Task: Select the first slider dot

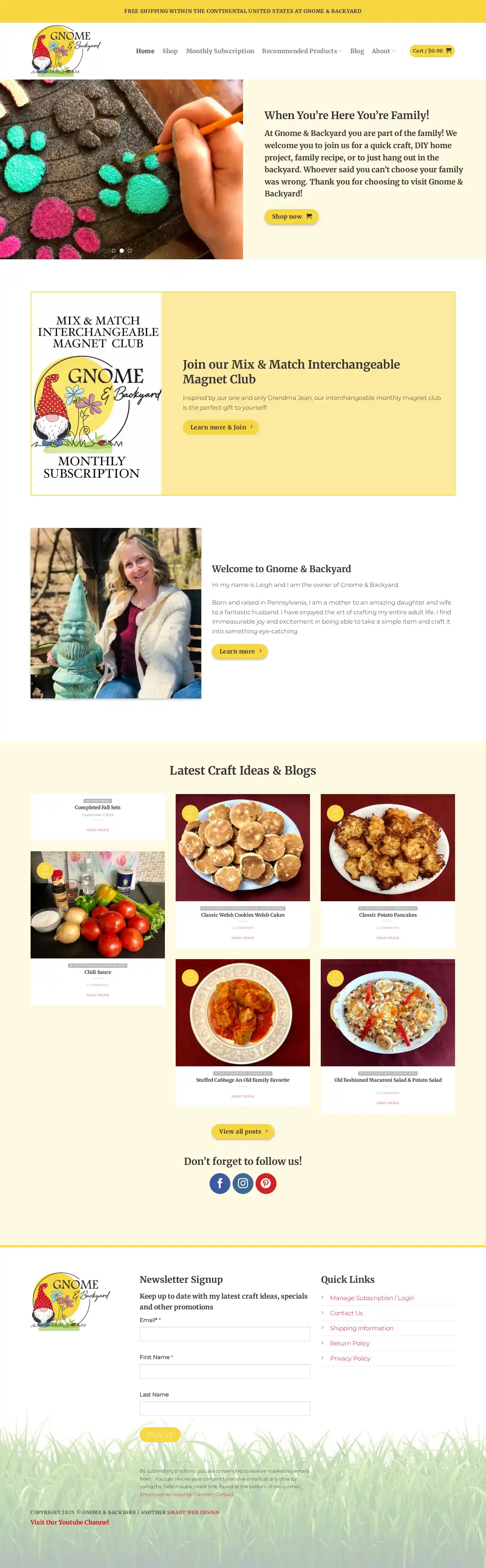Action: pos(114,250)
